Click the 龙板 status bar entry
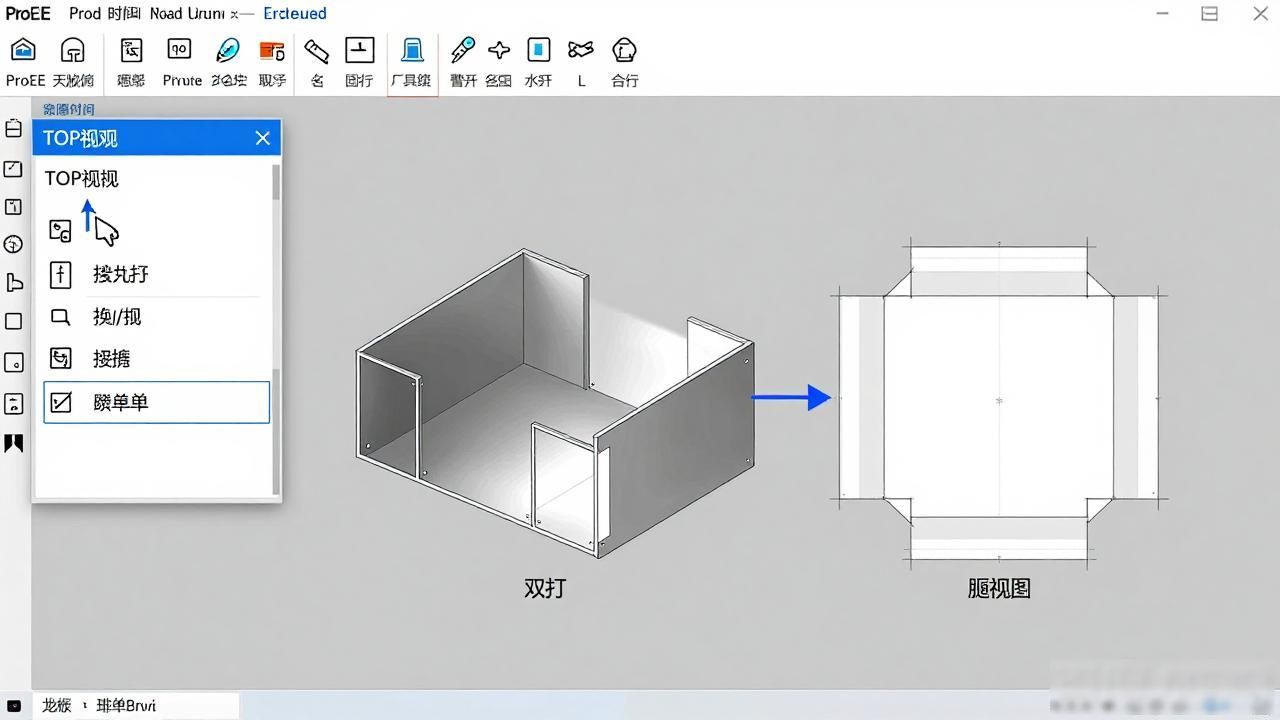The image size is (1280, 720). coord(57,706)
